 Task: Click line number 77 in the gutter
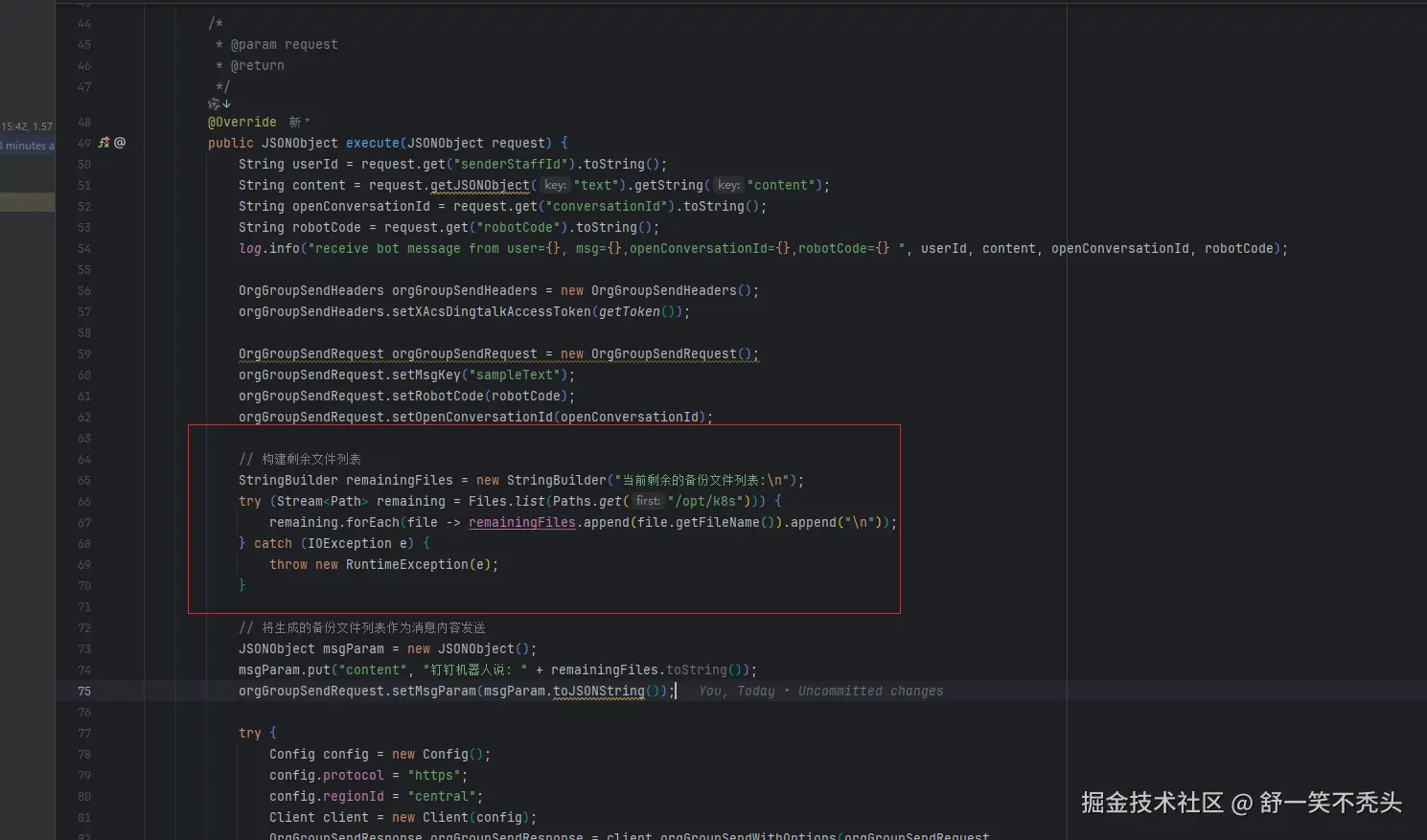[x=84, y=734]
